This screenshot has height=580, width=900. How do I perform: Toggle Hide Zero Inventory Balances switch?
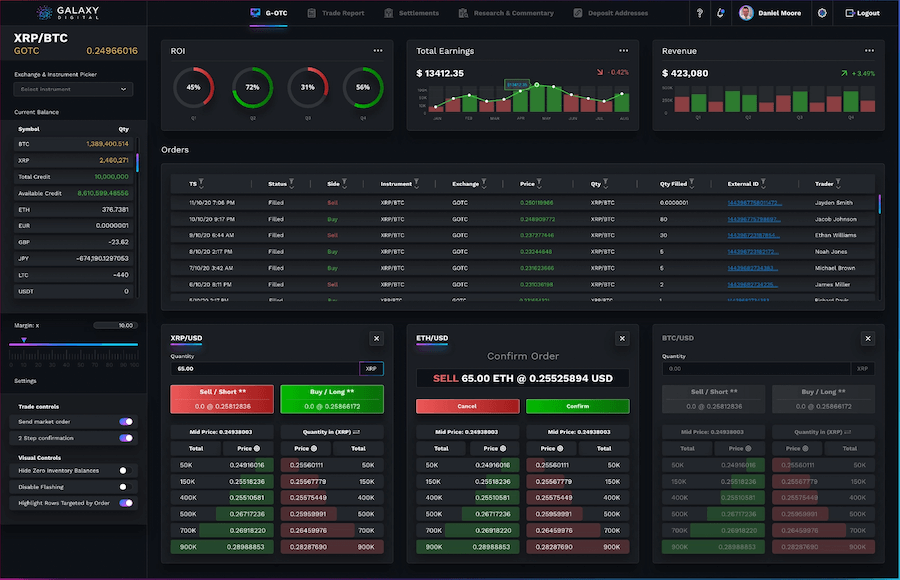pyautogui.click(x=126, y=470)
